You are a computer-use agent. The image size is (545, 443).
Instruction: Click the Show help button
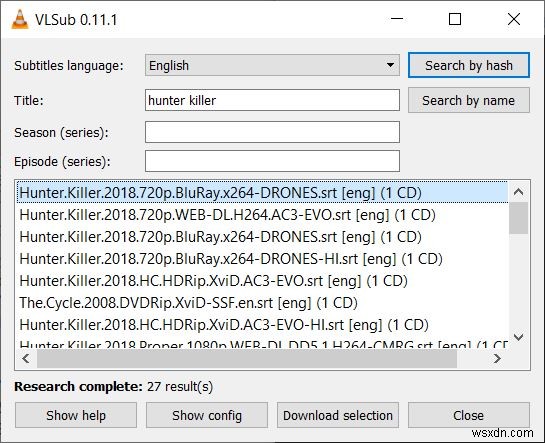pyautogui.click(x=76, y=415)
